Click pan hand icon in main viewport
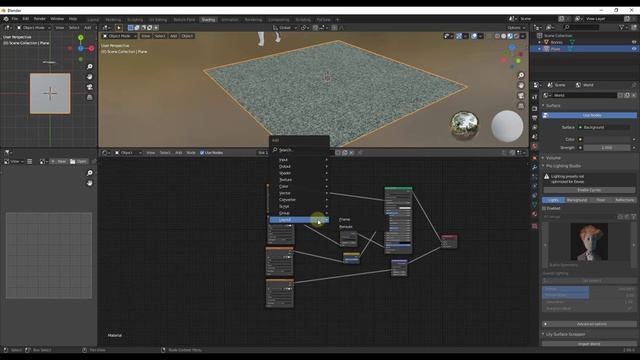 coord(521,85)
